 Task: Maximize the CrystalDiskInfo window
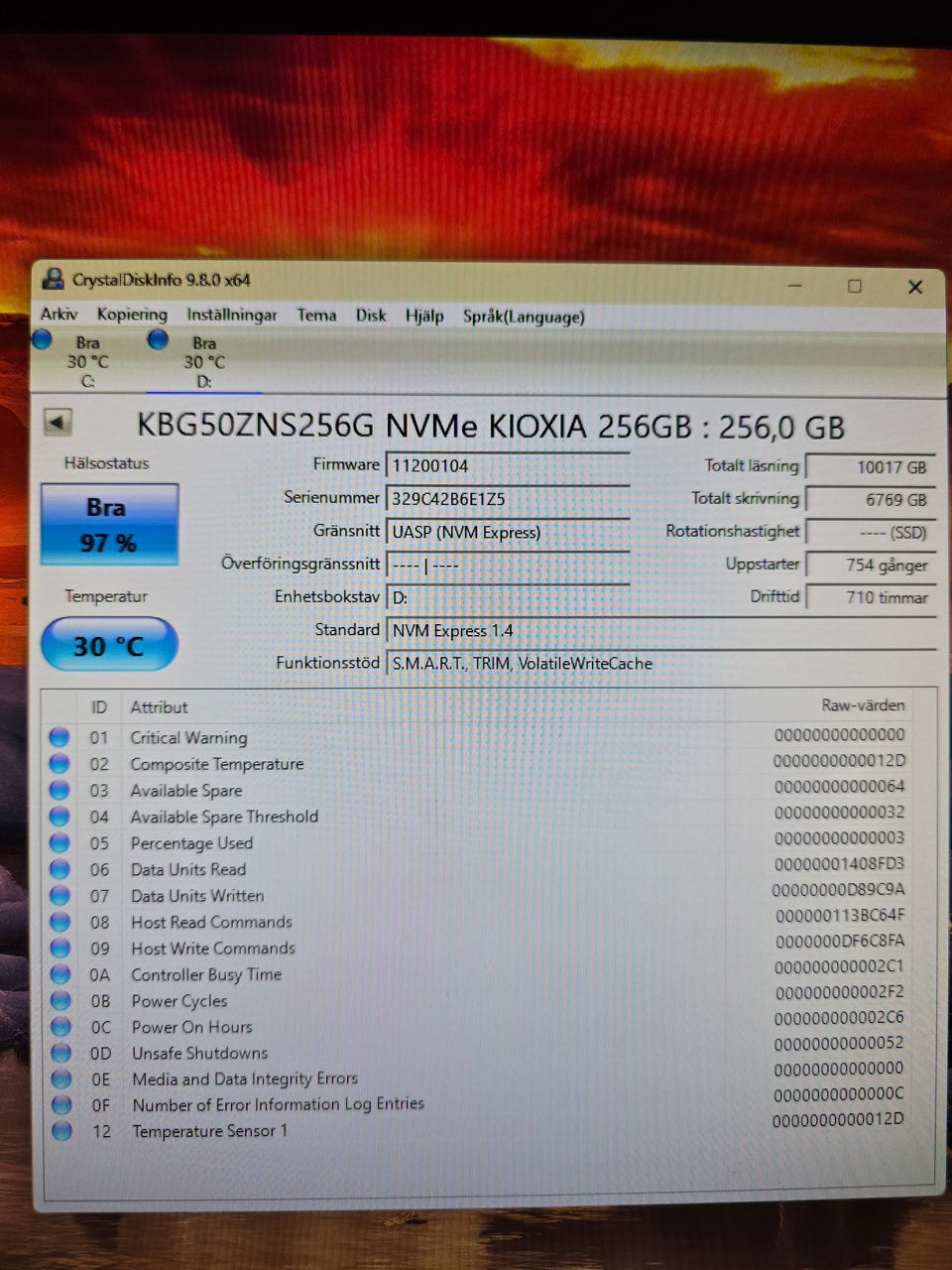(855, 286)
